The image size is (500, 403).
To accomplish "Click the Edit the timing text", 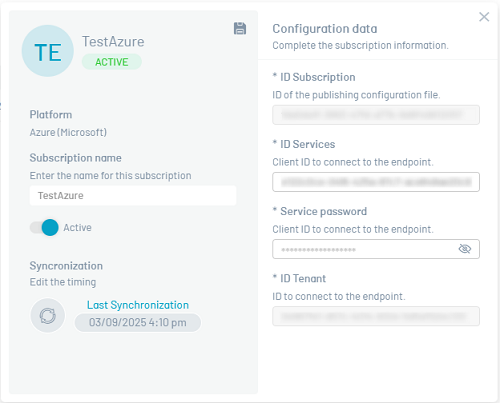I will (63, 282).
